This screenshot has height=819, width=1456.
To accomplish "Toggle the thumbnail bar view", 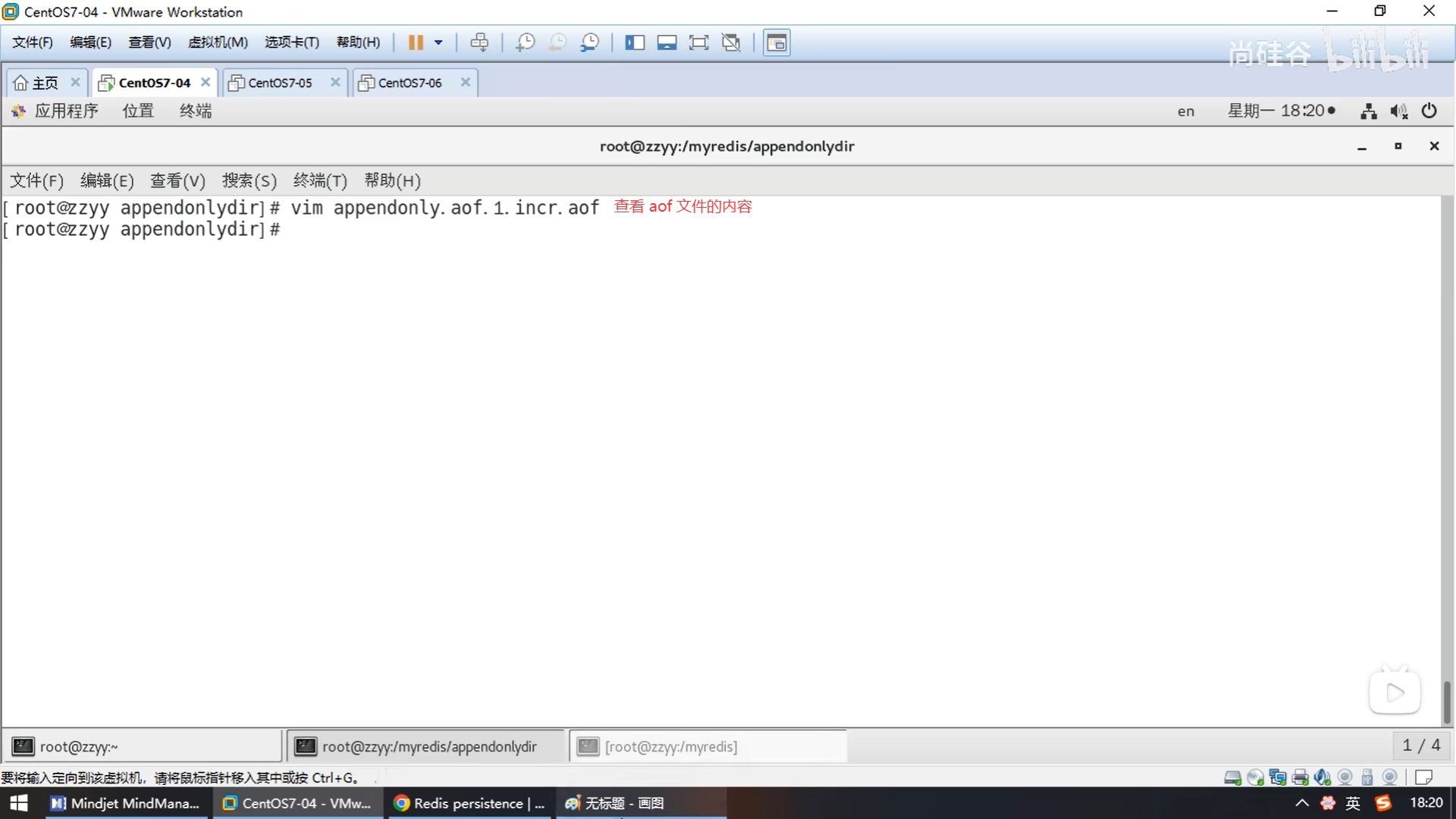I will [x=667, y=42].
